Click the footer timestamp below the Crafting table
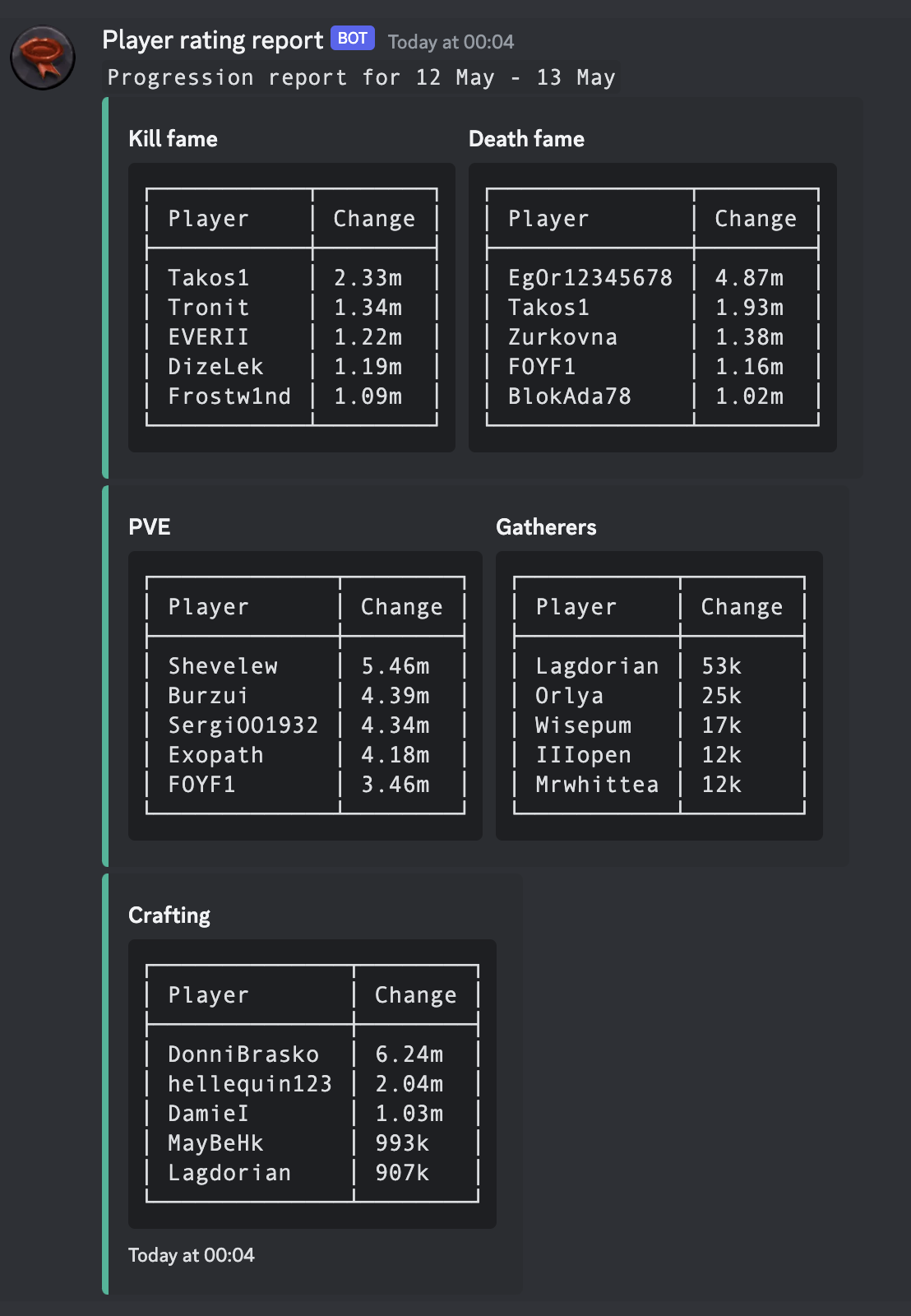Viewport: 911px width, 1316px height. (192, 1255)
